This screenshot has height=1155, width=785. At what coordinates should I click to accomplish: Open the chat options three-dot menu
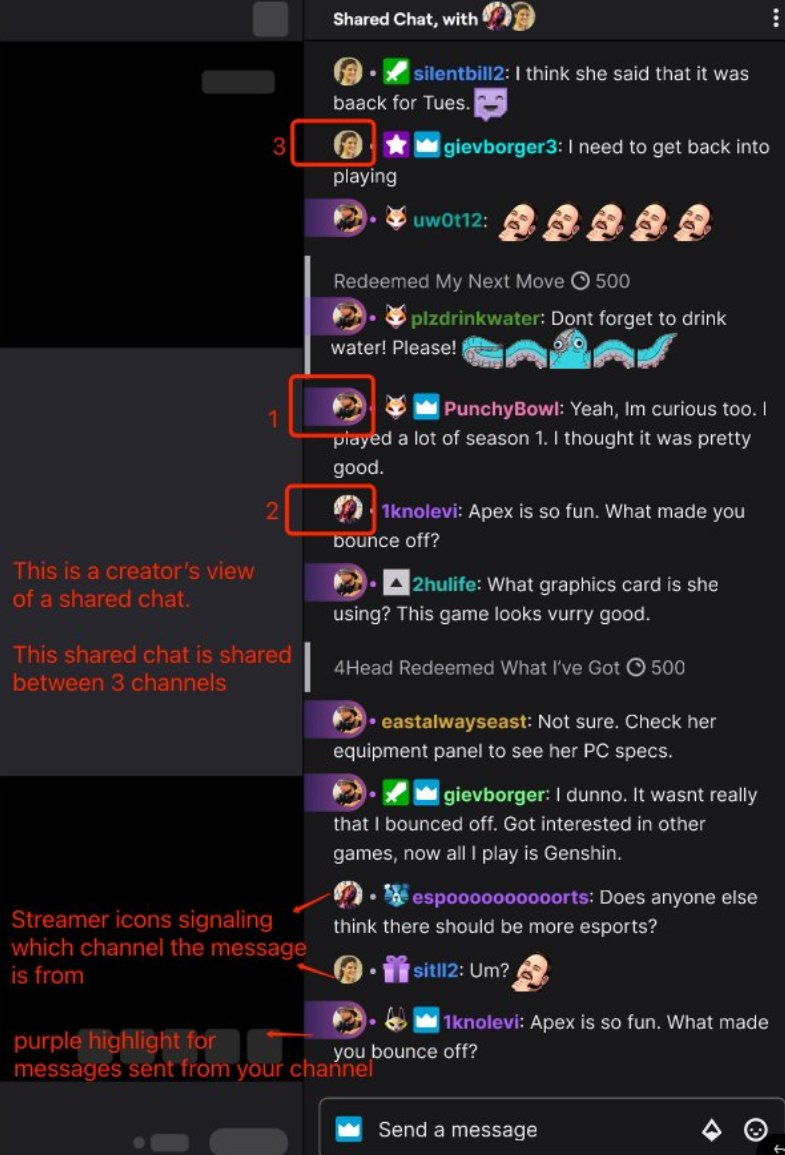[x=775, y=18]
